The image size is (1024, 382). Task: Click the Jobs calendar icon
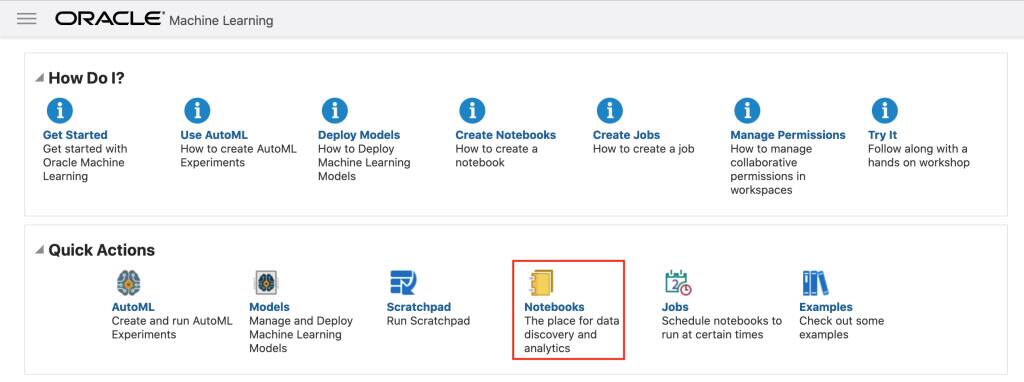pyautogui.click(x=678, y=283)
